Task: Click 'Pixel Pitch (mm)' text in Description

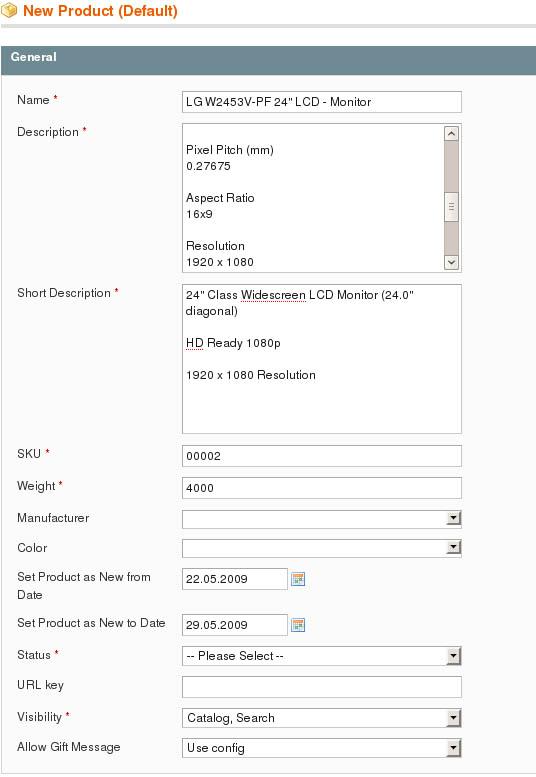Action: coord(230,150)
